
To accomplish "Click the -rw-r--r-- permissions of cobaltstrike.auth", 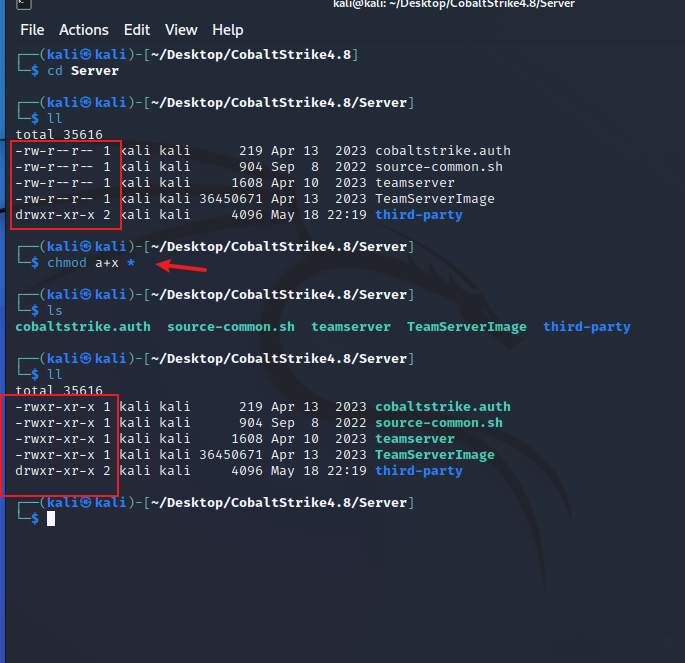I will [55, 151].
